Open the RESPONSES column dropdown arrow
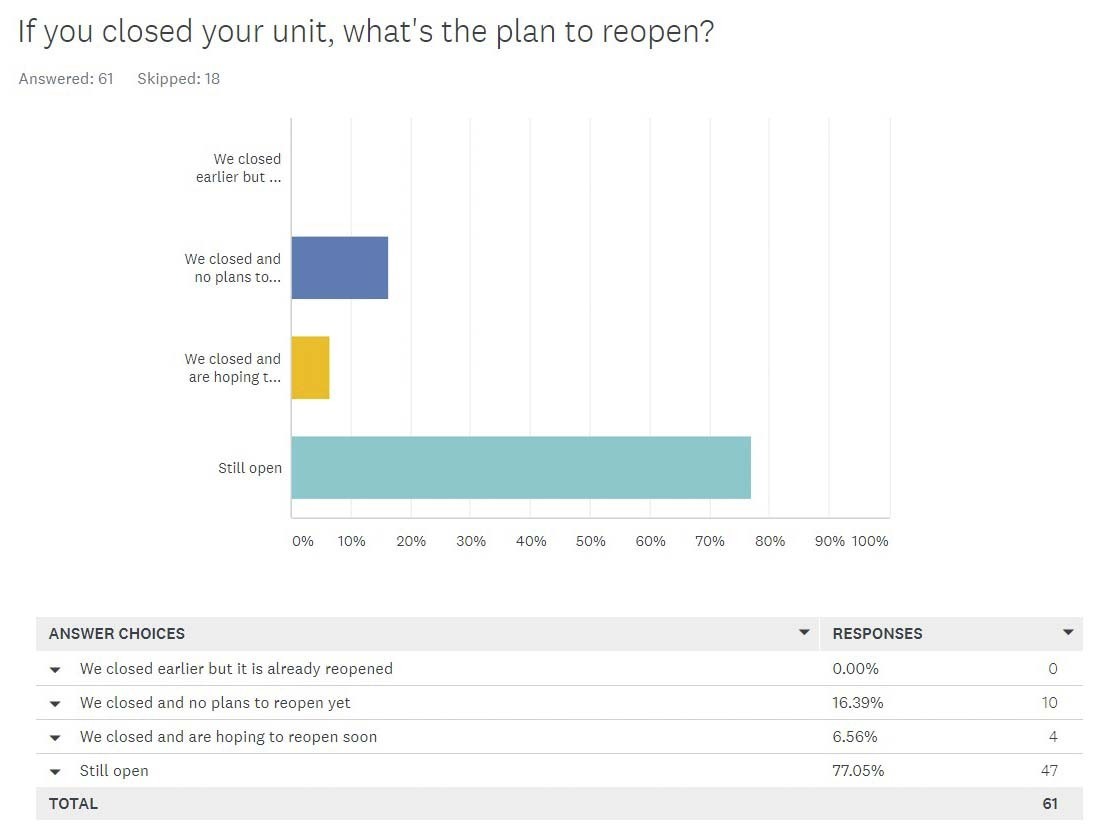Image resolution: width=1120 pixels, height=826 pixels. (x=1068, y=632)
